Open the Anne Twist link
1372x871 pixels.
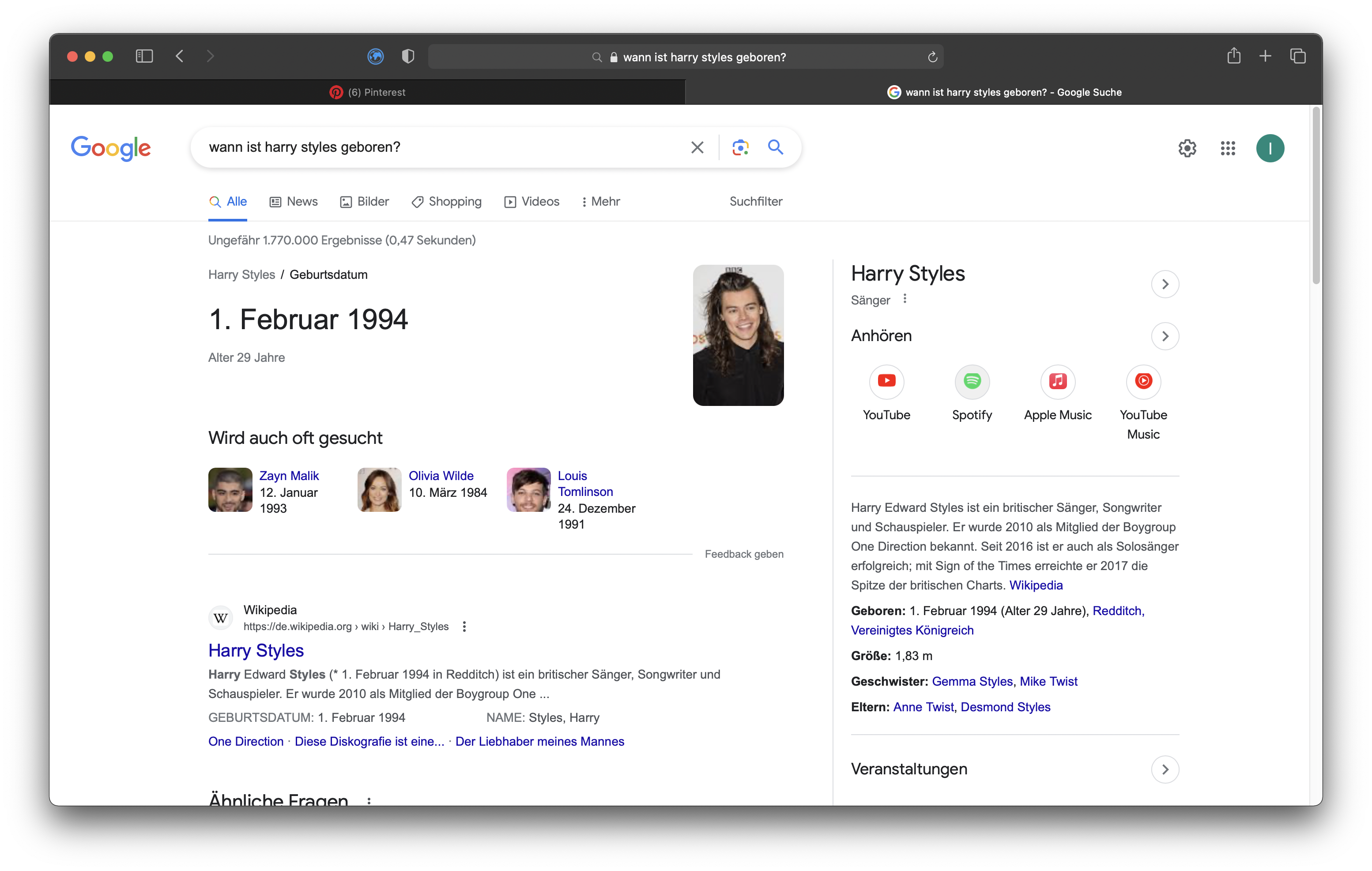tap(923, 707)
